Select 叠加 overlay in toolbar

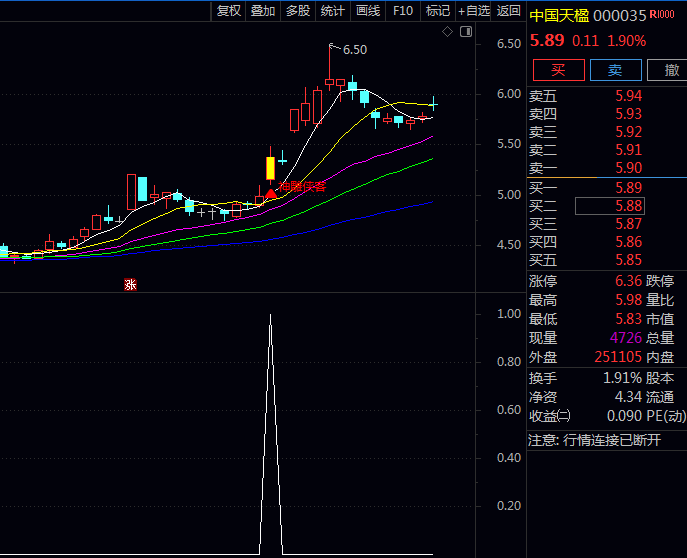point(263,11)
